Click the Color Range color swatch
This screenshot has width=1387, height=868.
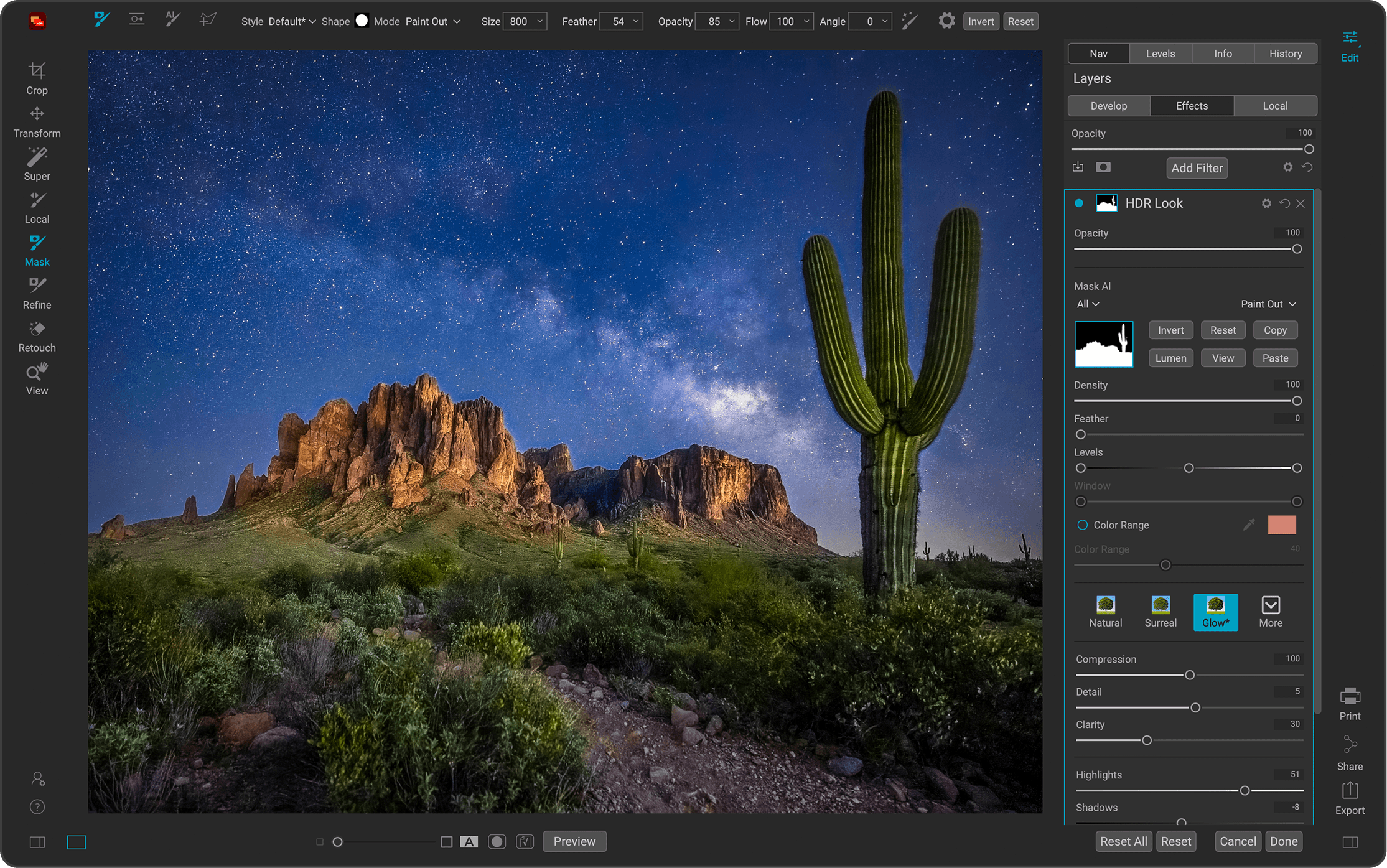[x=1281, y=525]
